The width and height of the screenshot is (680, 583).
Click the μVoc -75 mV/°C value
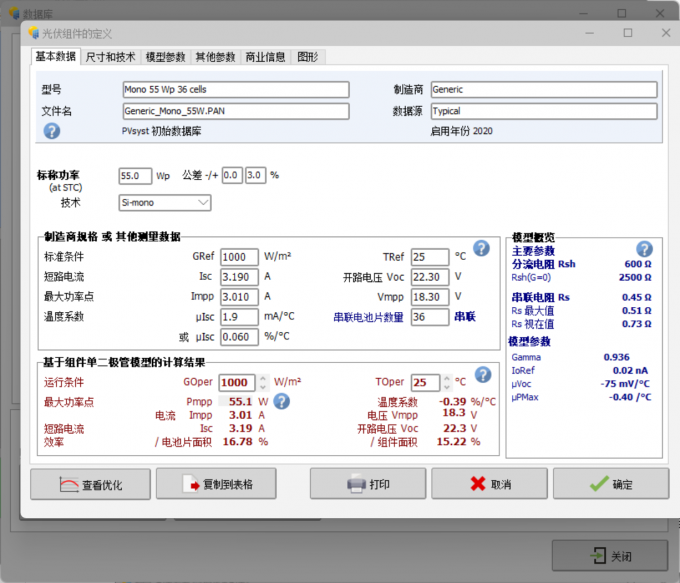(x=625, y=384)
